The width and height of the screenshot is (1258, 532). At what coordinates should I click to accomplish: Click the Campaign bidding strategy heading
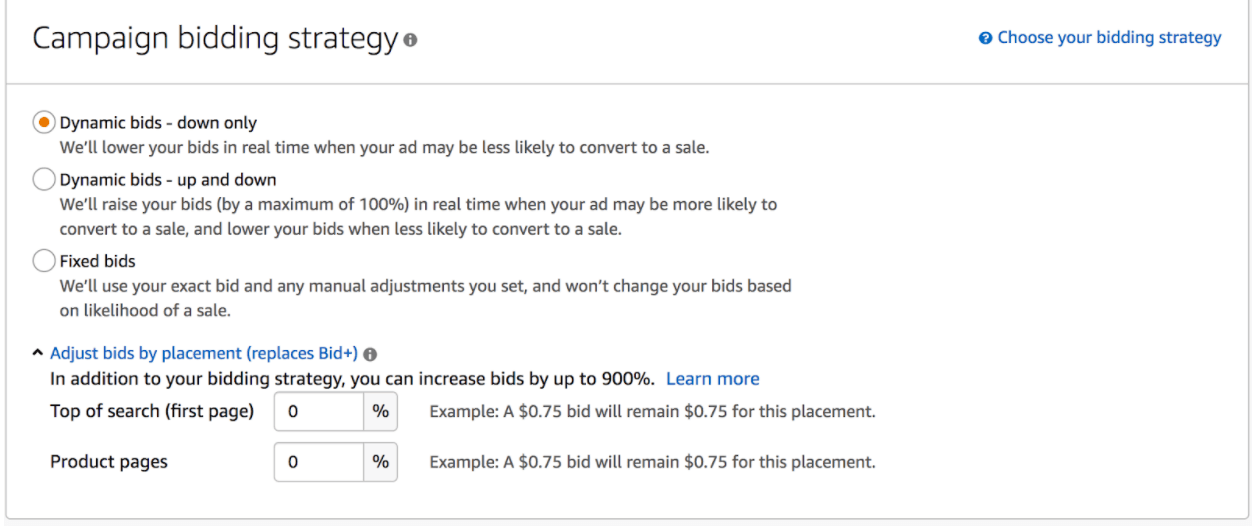coord(215,39)
